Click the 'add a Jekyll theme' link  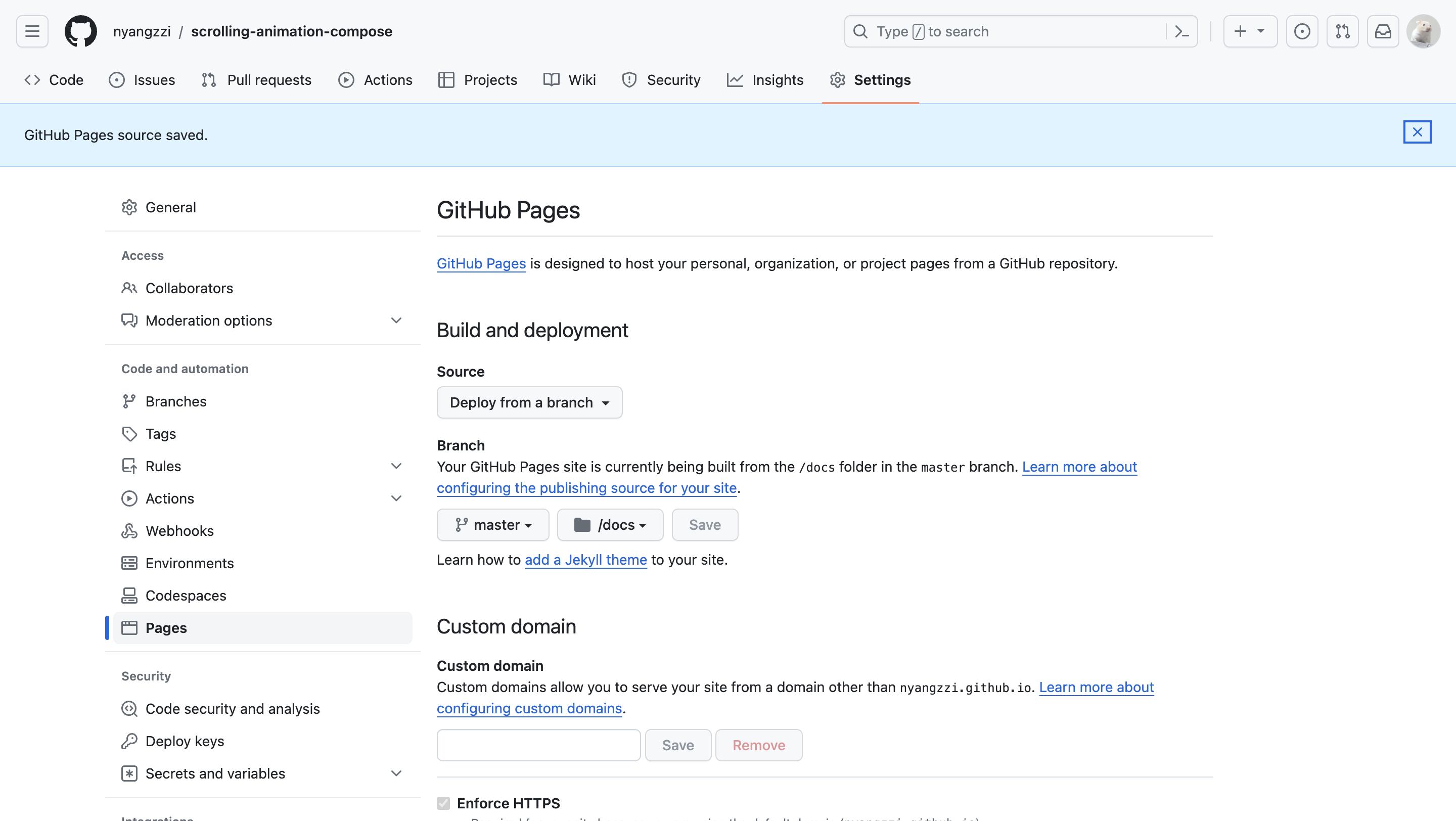pyautogui.click(x=585, y=560)
